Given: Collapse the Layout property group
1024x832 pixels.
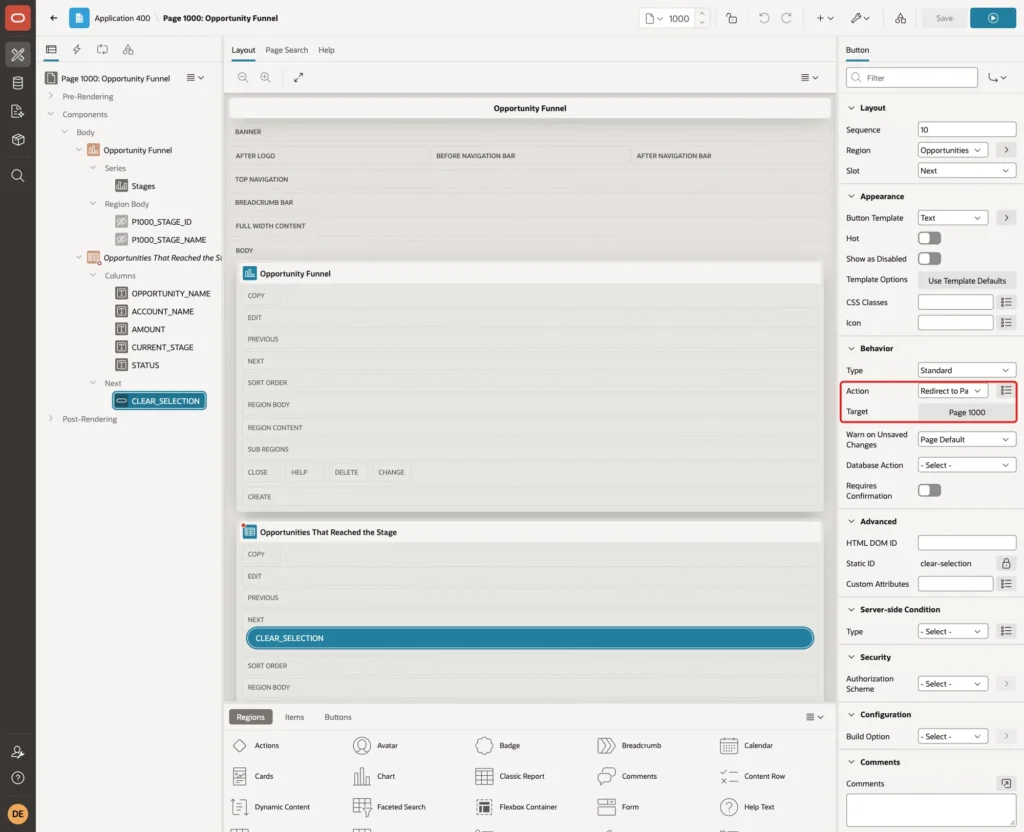Looking at the screenshot, I should pos(851,108).
